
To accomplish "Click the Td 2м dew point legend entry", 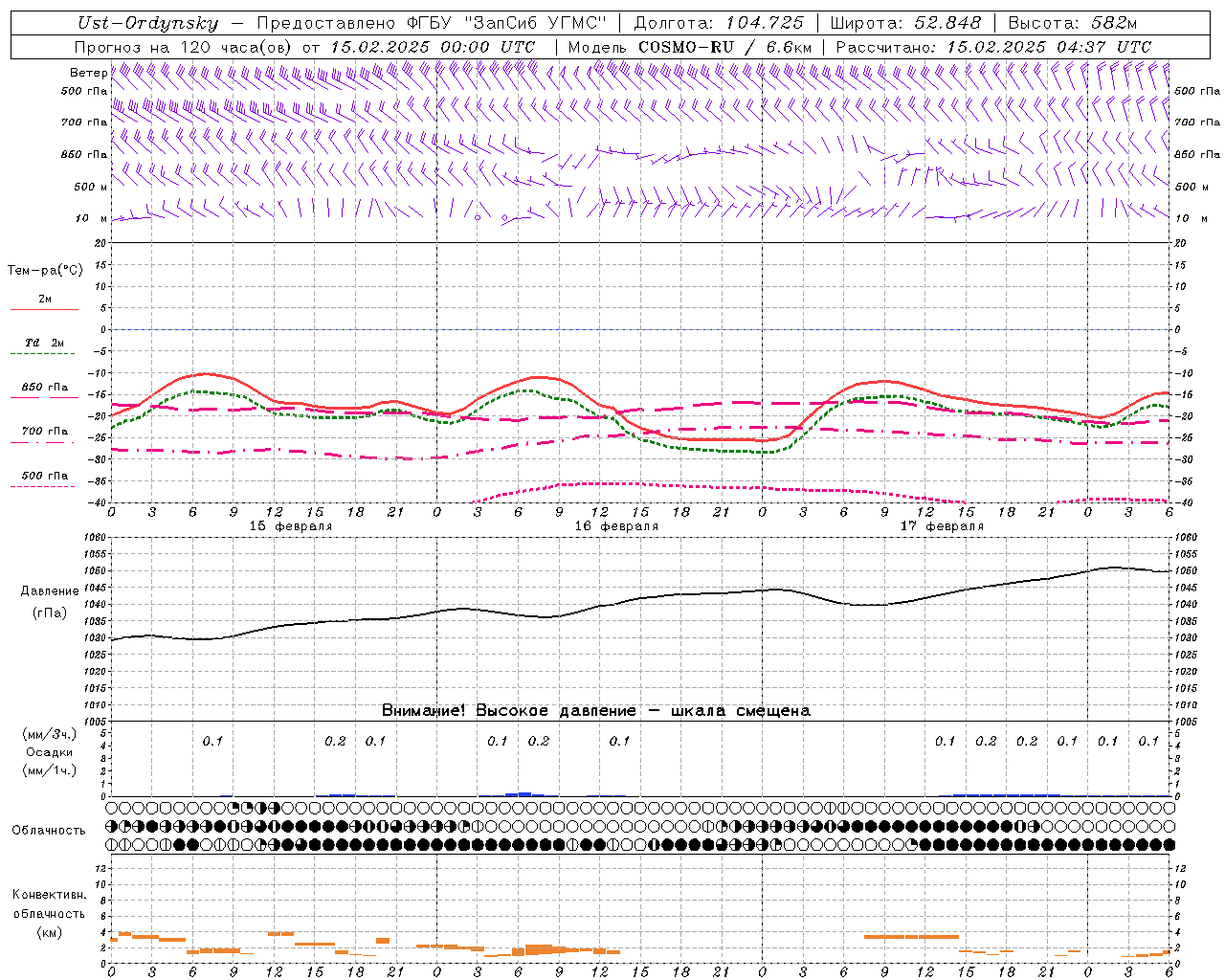I will (45, 343).
